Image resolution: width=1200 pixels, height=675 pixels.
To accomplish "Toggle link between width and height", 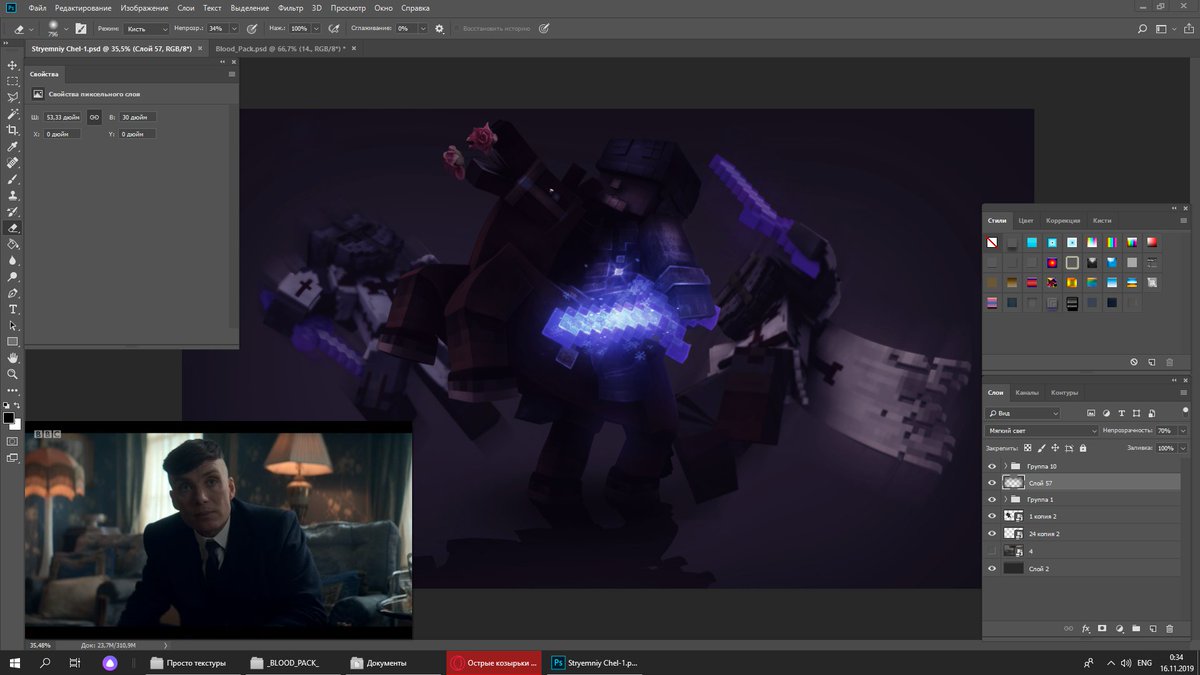I will click(x=94, y=117).
